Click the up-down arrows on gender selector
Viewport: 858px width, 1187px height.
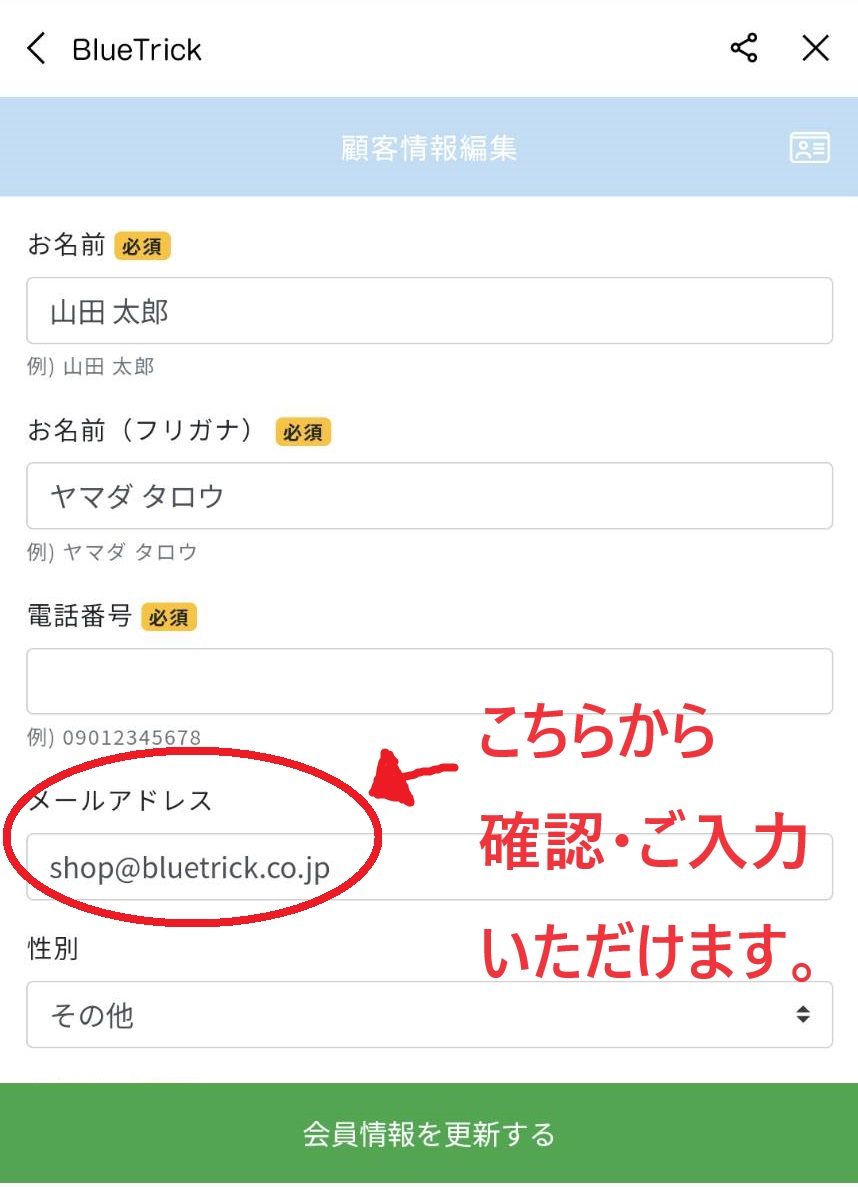pyautogui.click(x=803, y=1014)
